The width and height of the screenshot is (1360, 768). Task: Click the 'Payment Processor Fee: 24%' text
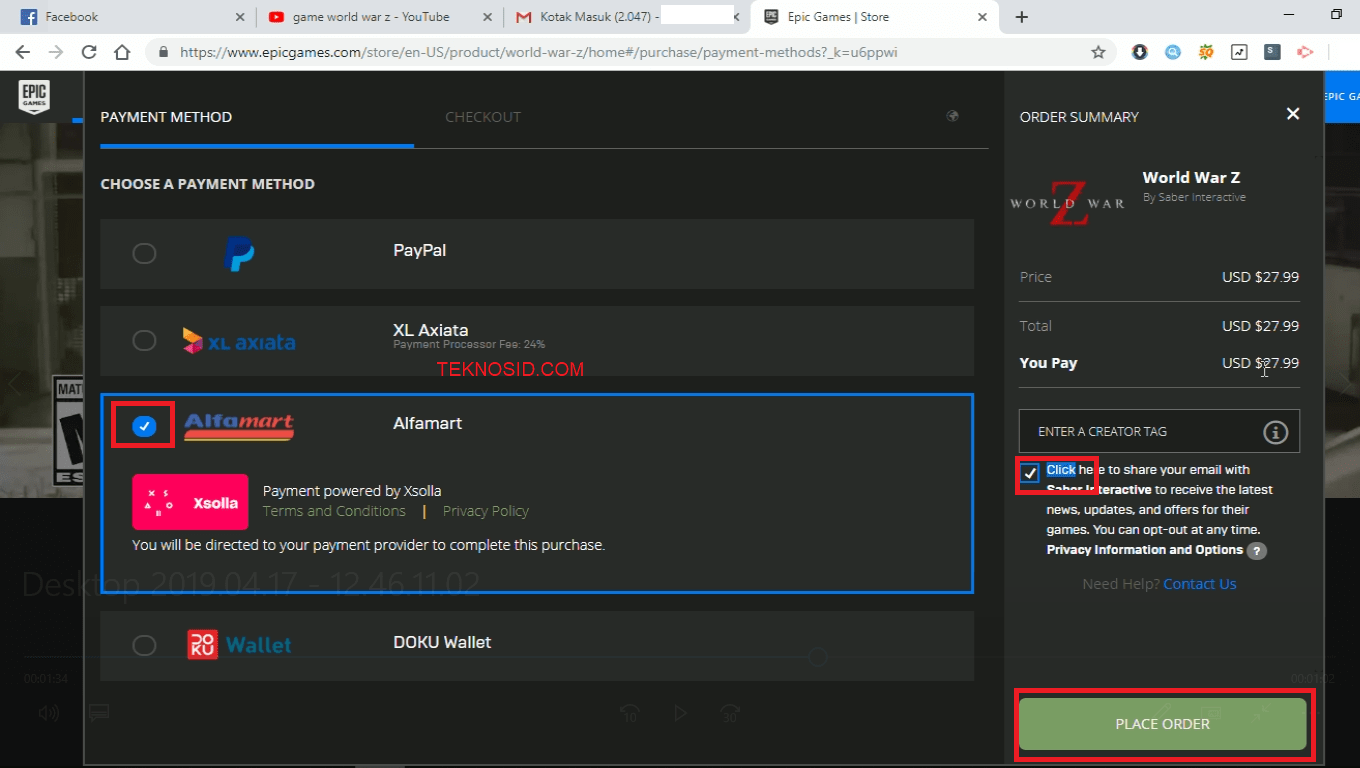coord(469,345)
